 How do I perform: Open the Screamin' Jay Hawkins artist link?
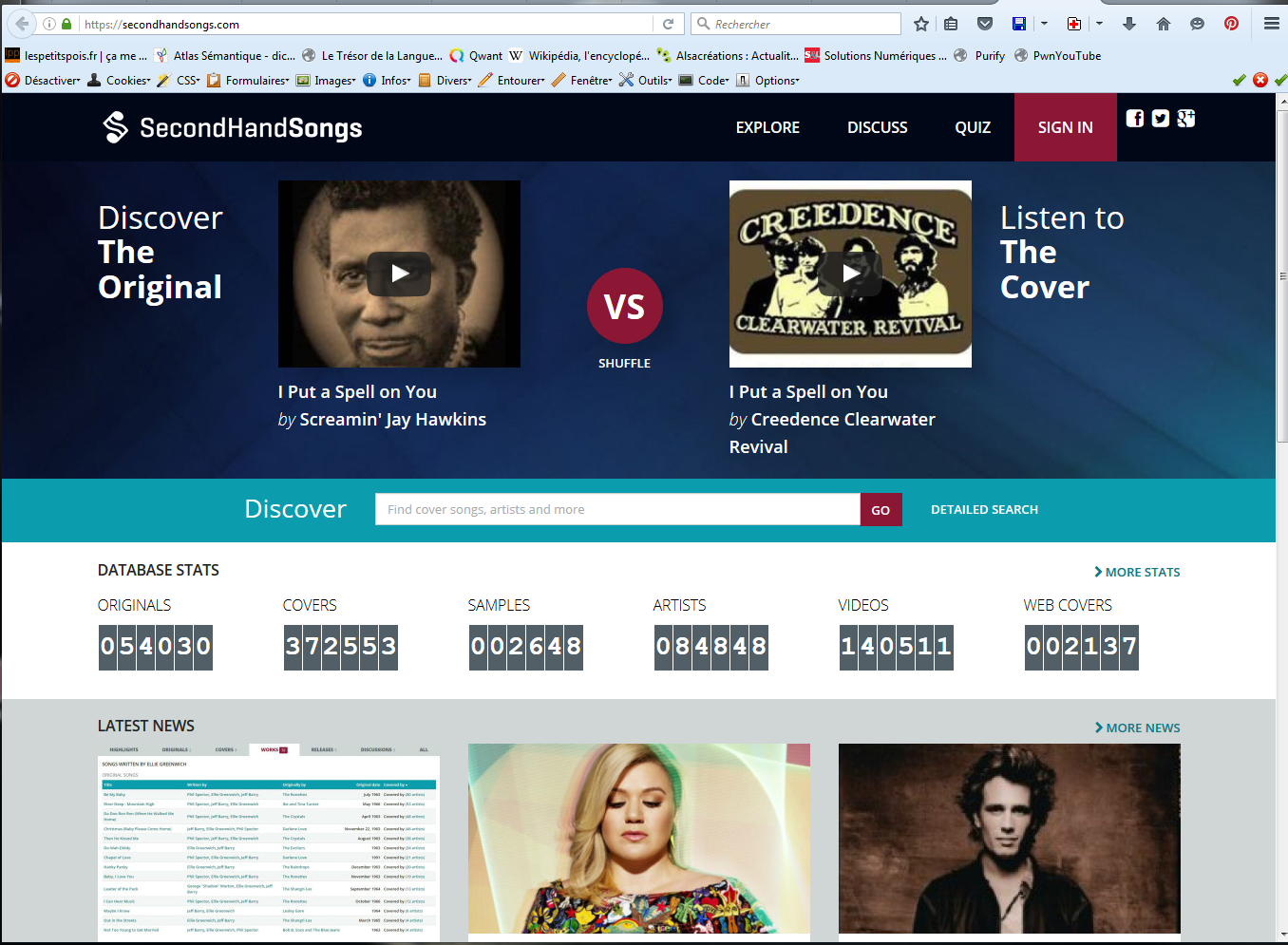click(392, 420)
